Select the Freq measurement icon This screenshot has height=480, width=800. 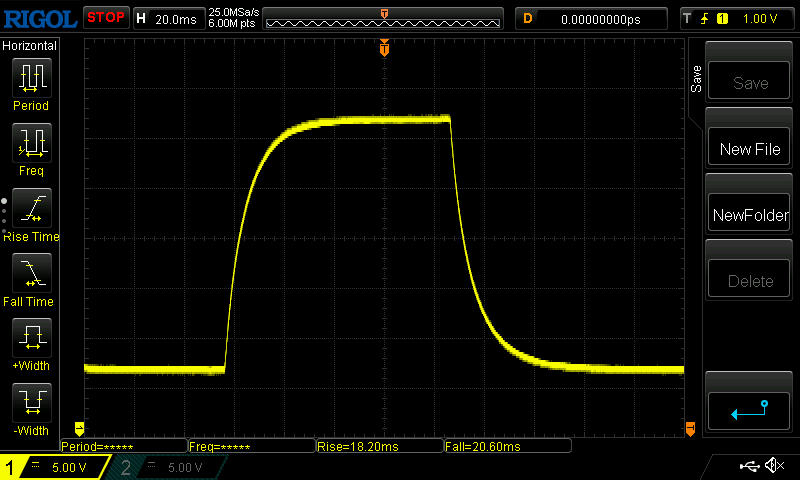pyautogui.click(x=32, y=142)
